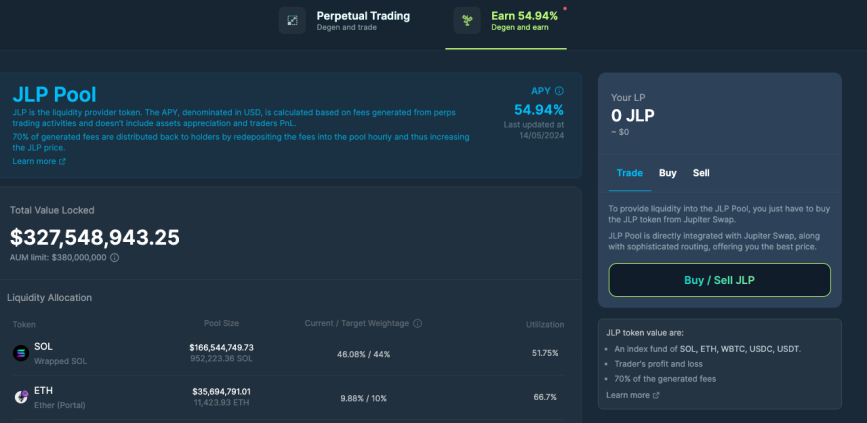Click the Token column header

point(24,325)
